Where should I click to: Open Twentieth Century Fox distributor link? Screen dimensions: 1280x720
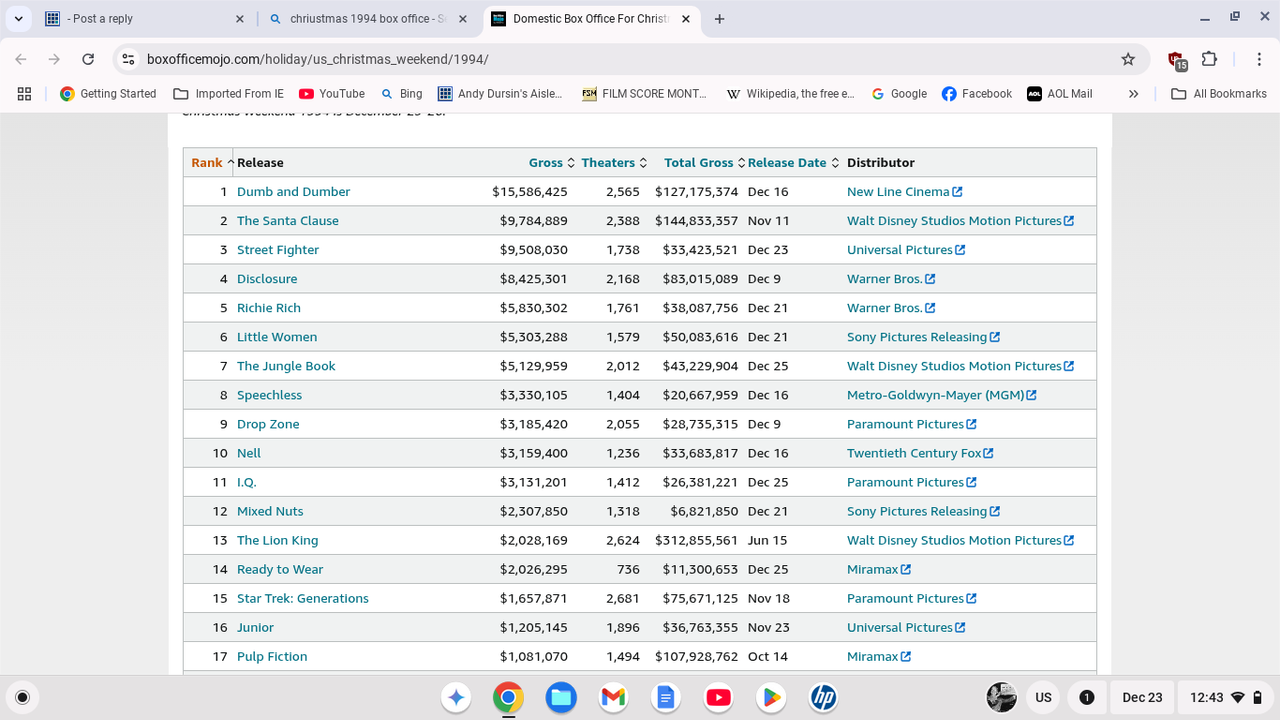(920, 452)
